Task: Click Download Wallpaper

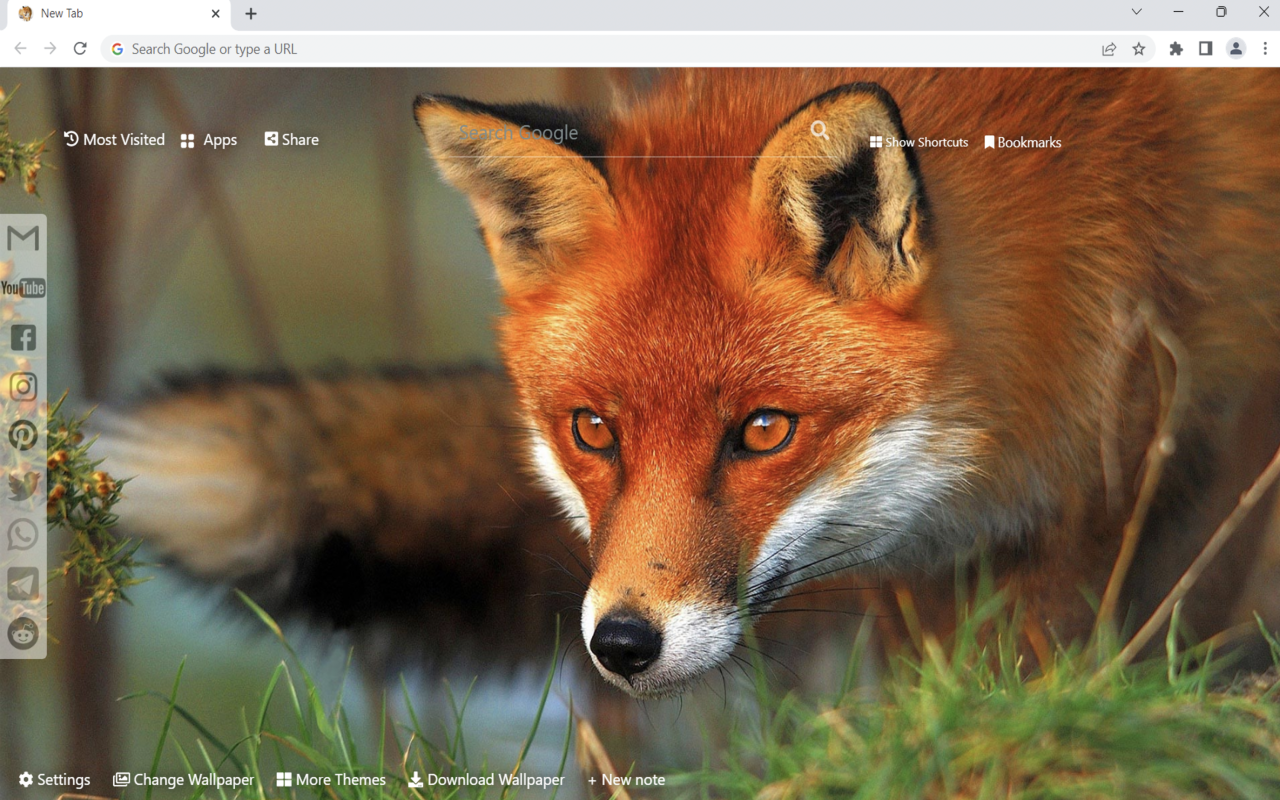Action: (486, 780)
